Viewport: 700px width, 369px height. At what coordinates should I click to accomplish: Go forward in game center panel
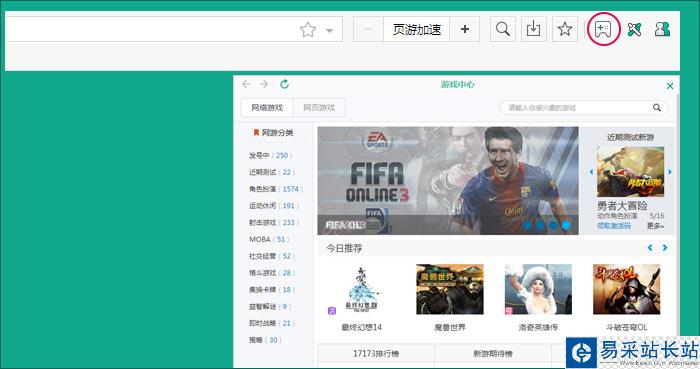264,84
